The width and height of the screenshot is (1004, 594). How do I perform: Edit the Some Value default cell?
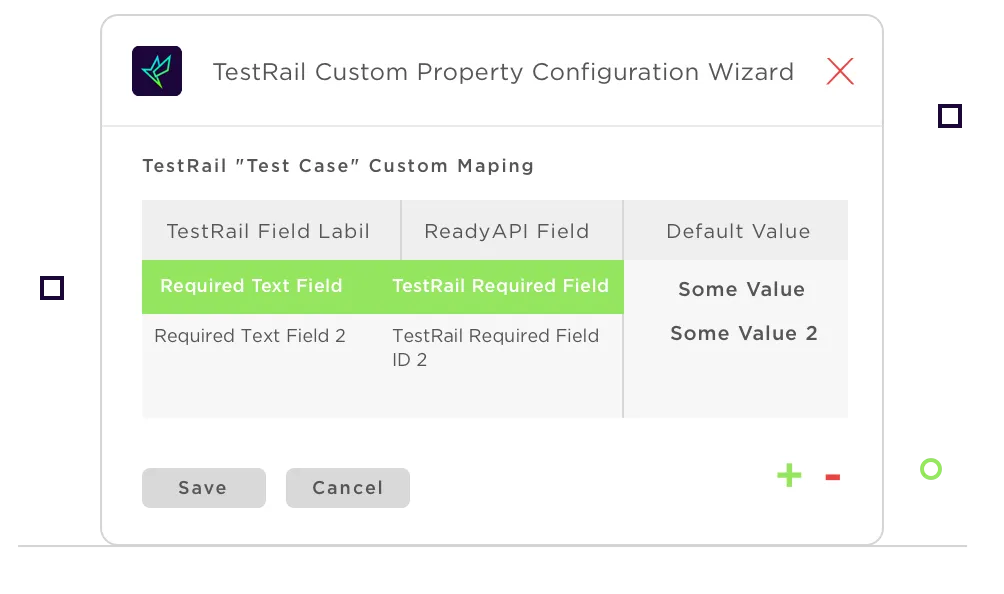[x=741, y=289]
